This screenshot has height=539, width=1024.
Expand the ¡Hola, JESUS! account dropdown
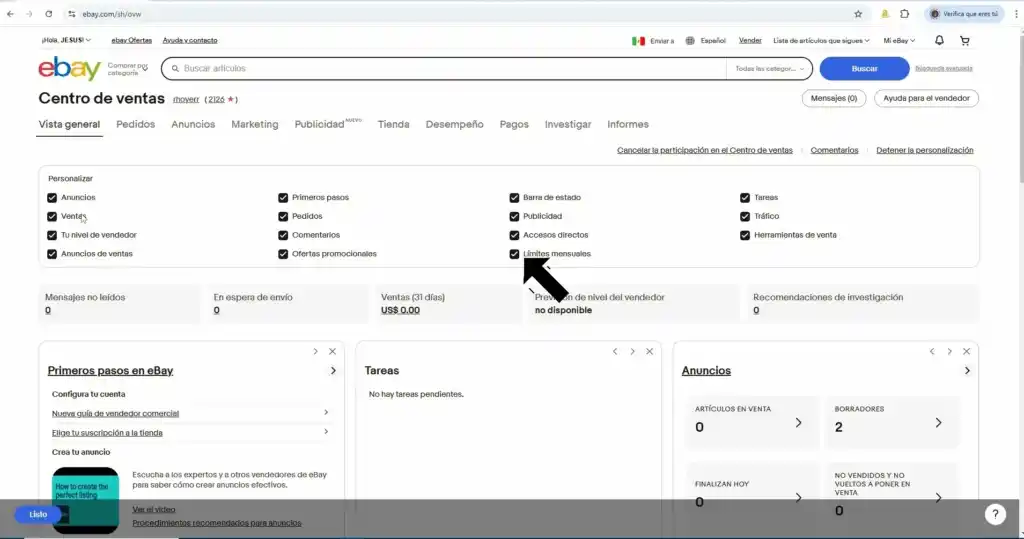click(x=66, y=40)
